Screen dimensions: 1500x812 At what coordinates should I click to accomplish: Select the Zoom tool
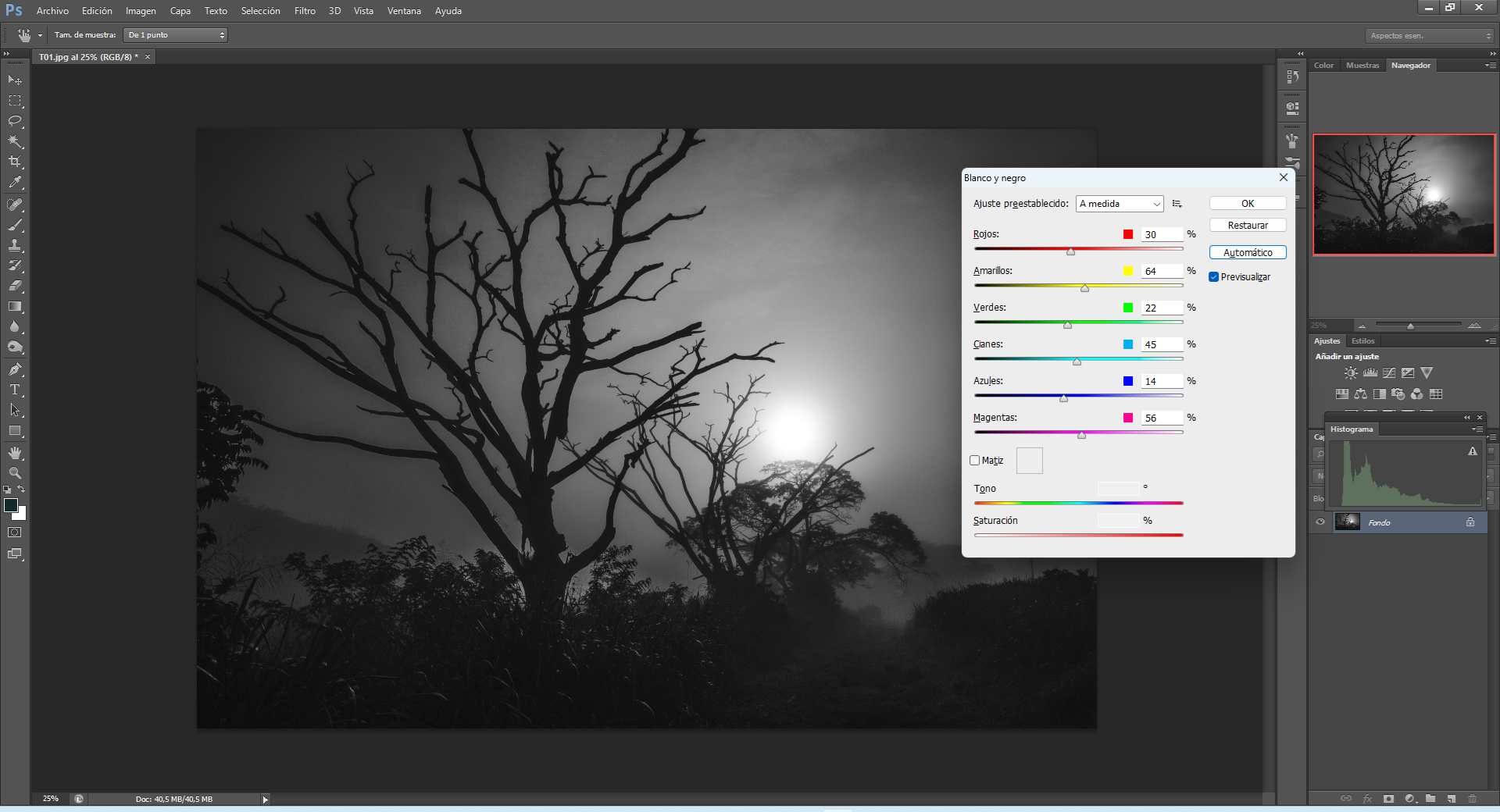tap(15, 473)
